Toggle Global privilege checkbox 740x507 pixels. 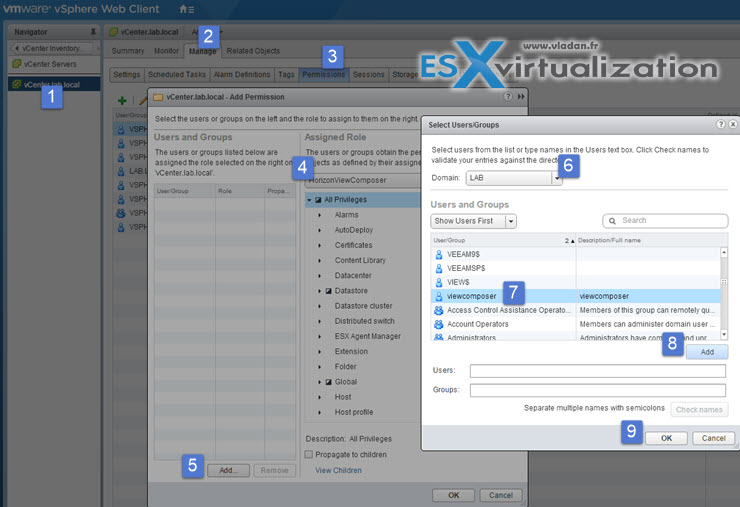tap(328, 382)
